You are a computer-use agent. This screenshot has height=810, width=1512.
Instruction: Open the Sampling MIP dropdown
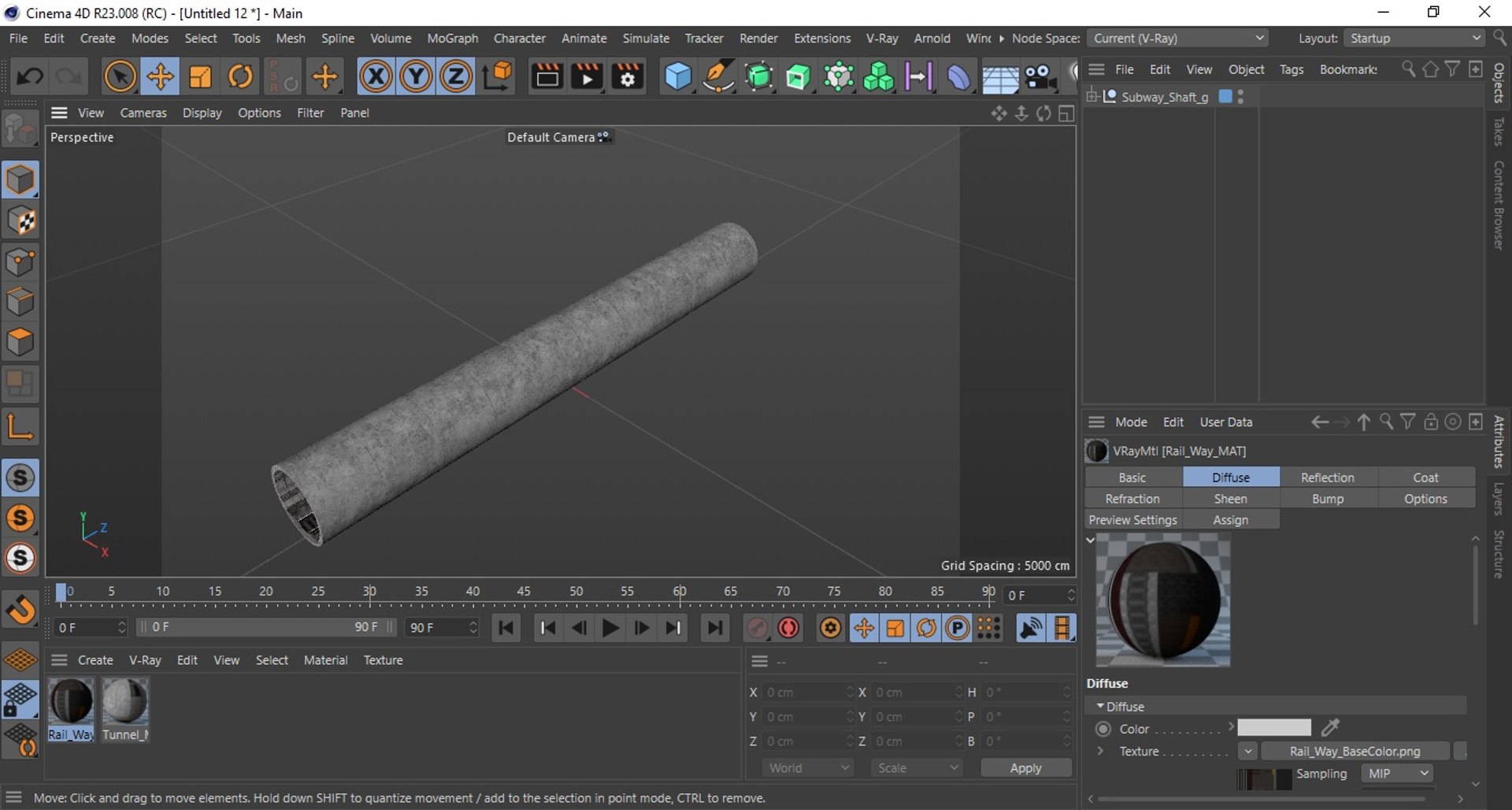pyautogui.click(x=1397, y=774)
